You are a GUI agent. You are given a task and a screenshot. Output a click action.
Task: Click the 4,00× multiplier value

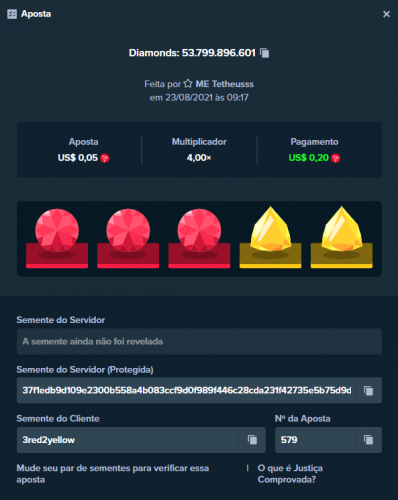(199, 158)
